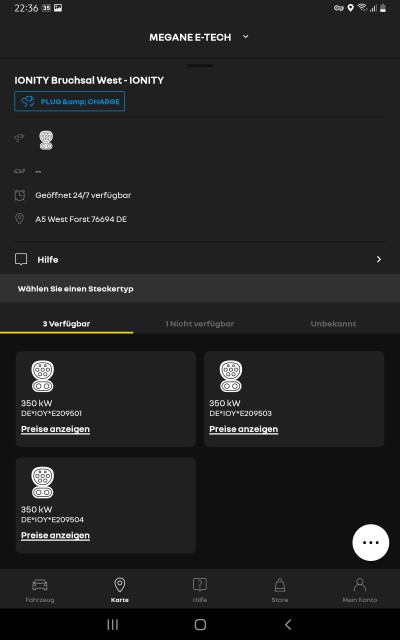Tap connector icon for DE*IOY*E209503
Image resolution: width=400 pixels, height=640 pixels.
click(231, 376)
